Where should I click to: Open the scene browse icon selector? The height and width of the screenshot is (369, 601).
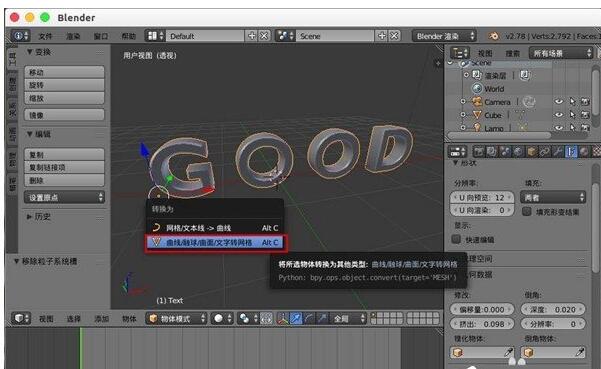(286, 36)
